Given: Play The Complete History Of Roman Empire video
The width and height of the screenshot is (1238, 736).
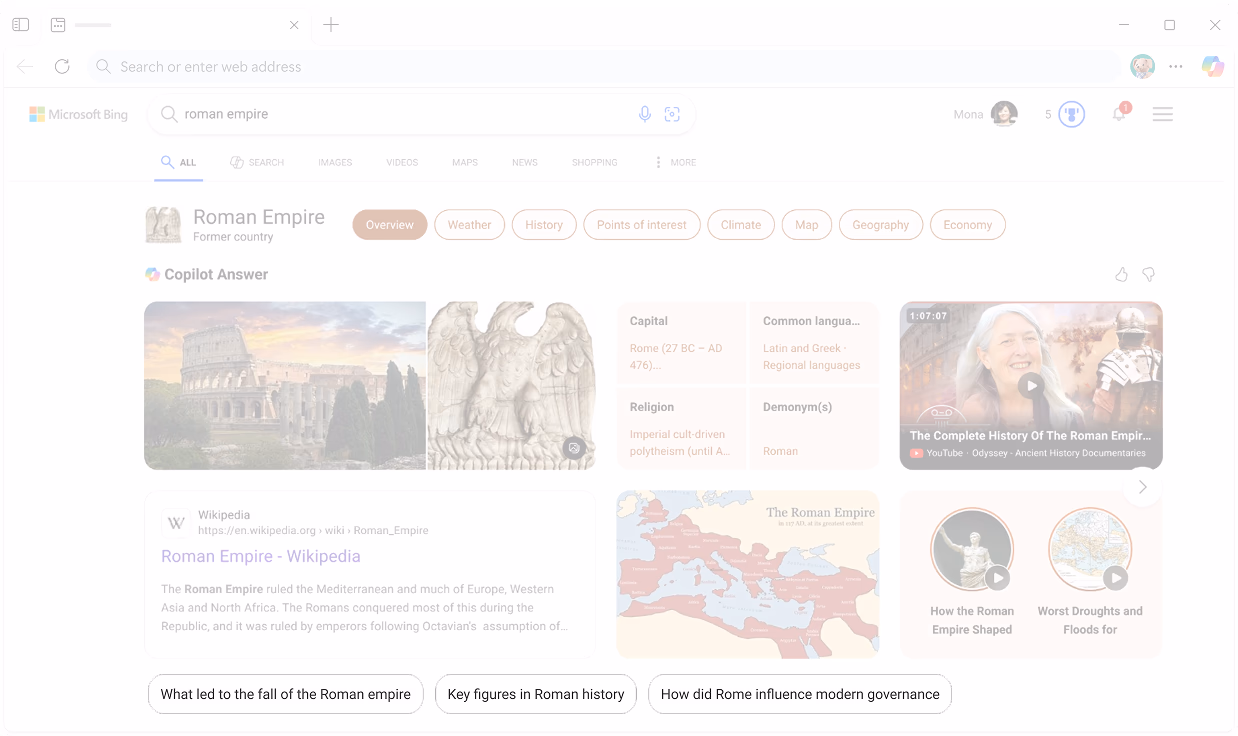Looking at the screenshot, I should [x=1030, y=385].
